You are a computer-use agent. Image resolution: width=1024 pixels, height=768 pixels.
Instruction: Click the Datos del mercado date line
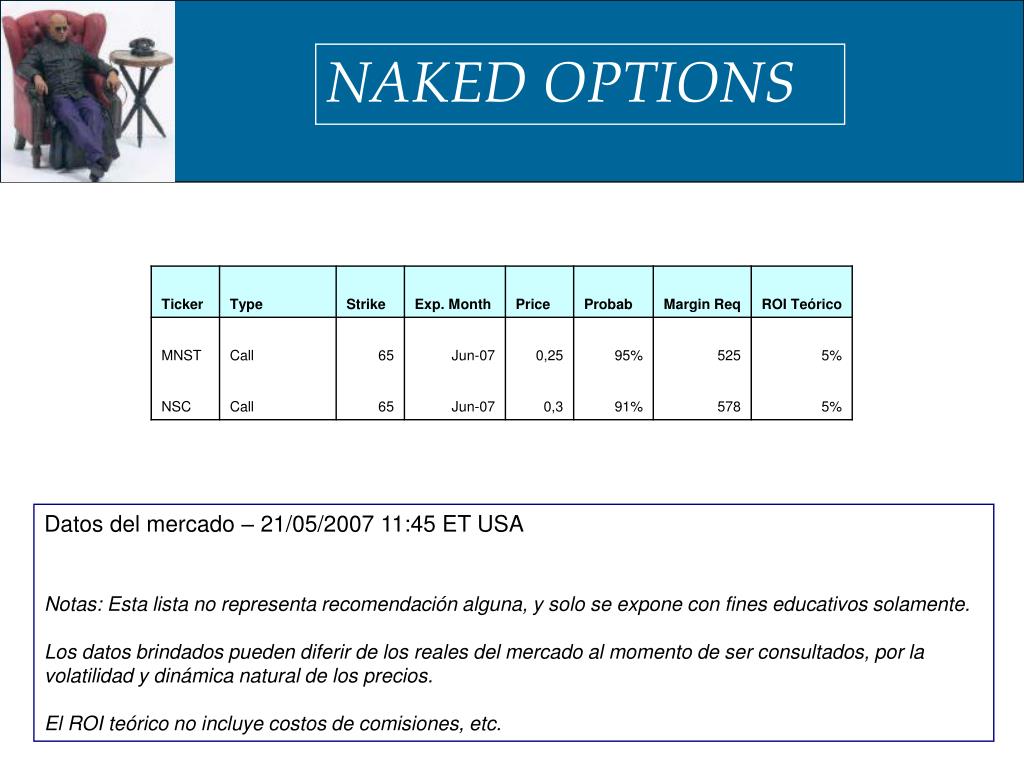tap(284, 524)
